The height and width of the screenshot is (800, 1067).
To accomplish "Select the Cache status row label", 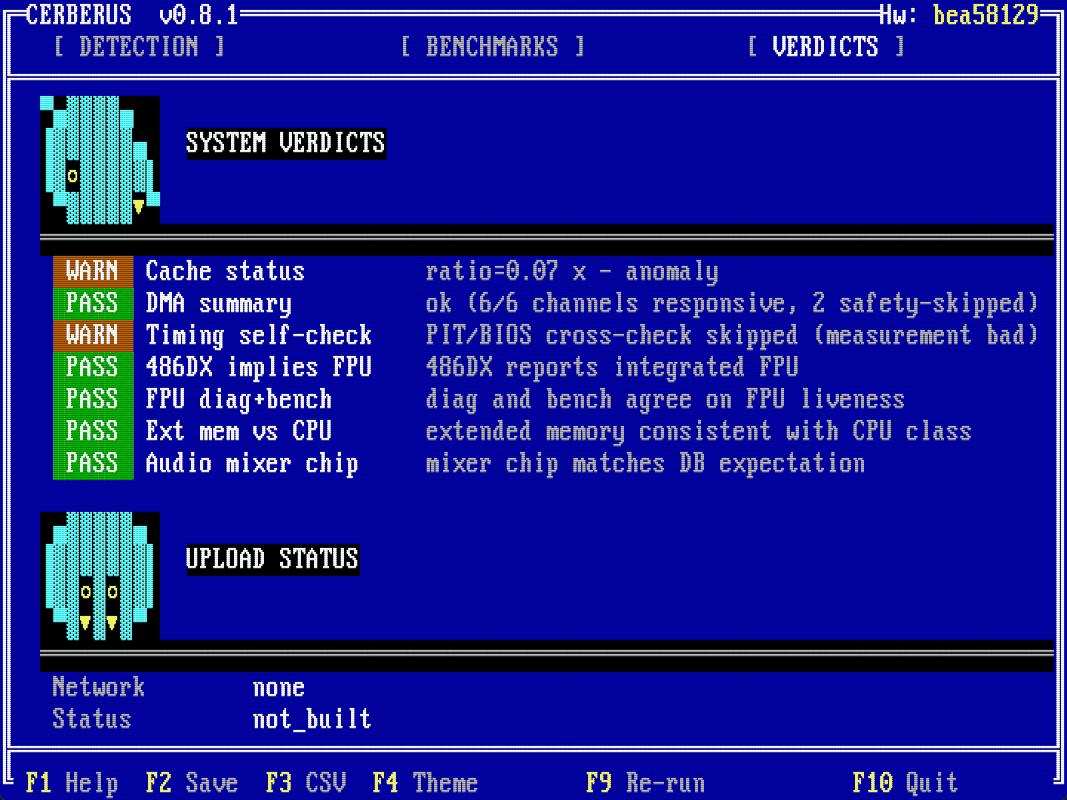I will click(x=225, y=271).
